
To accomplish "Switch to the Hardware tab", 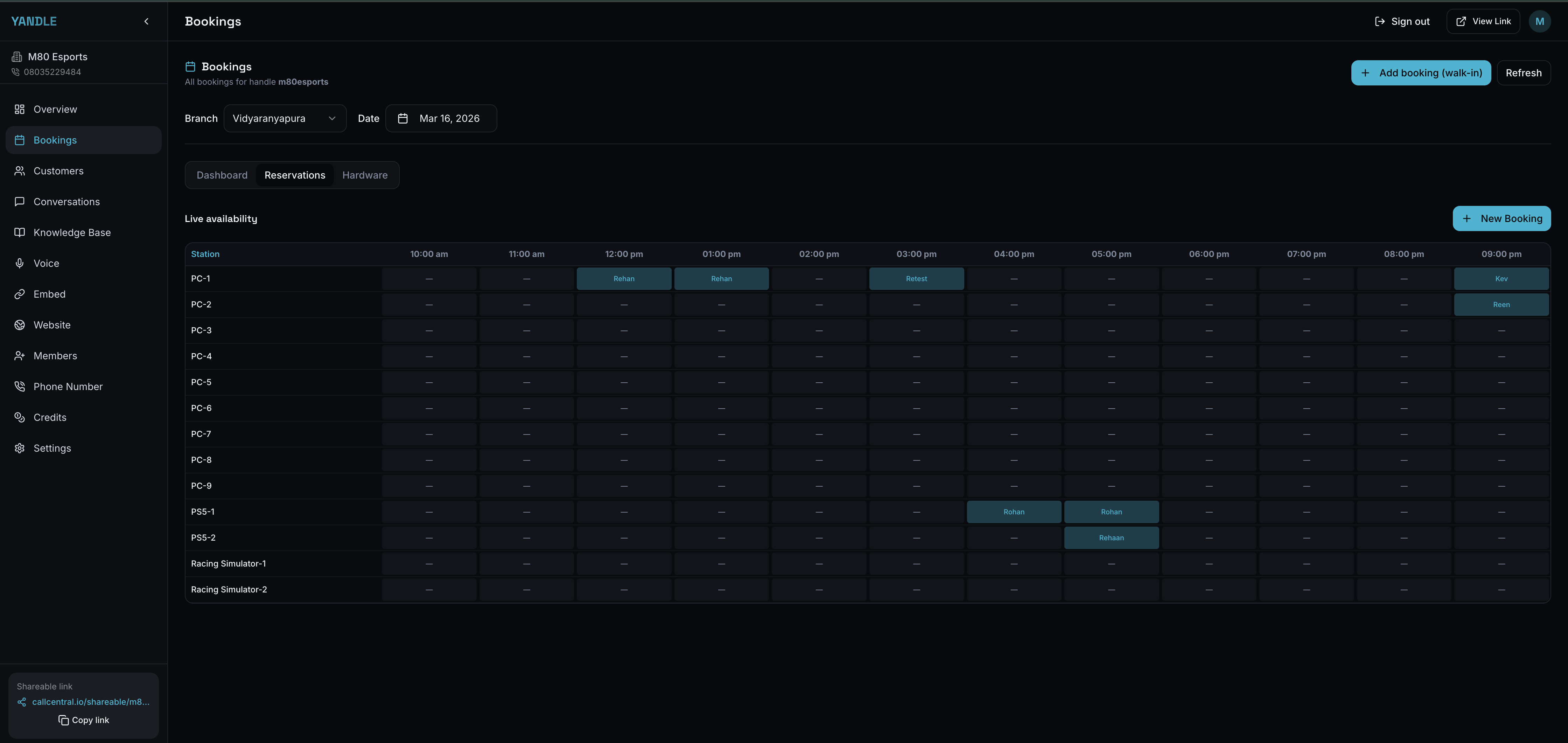I will tap(365, 175).
